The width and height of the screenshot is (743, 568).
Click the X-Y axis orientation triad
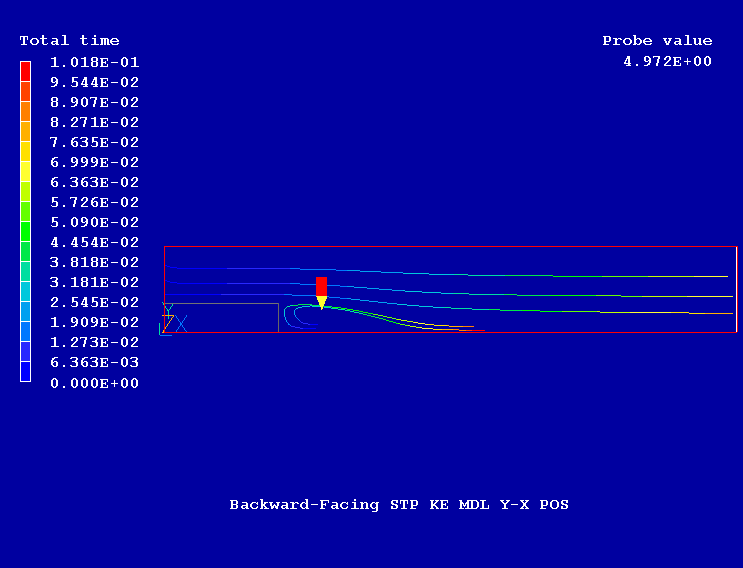174,321
